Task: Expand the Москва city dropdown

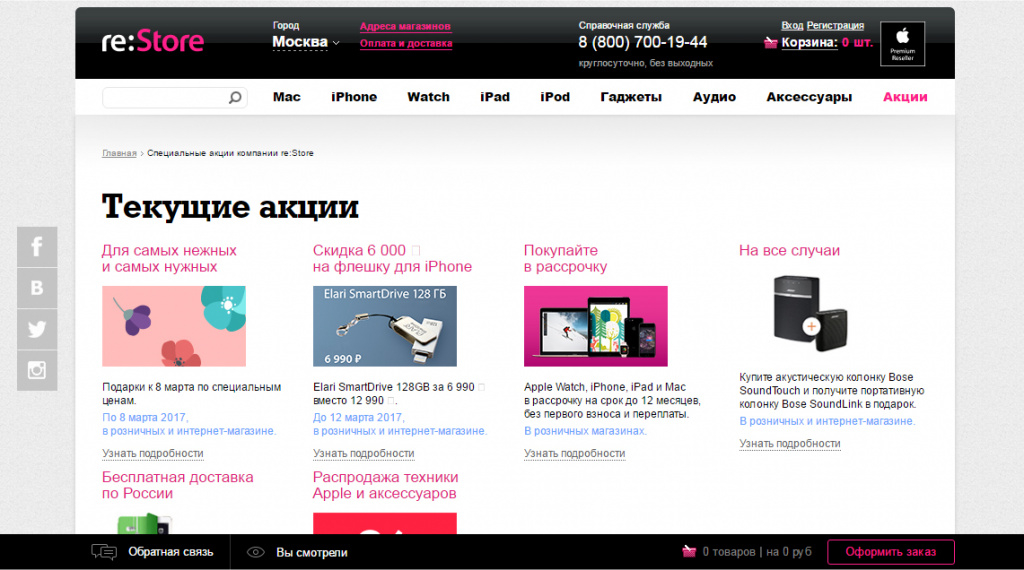Action: [306, 42]
